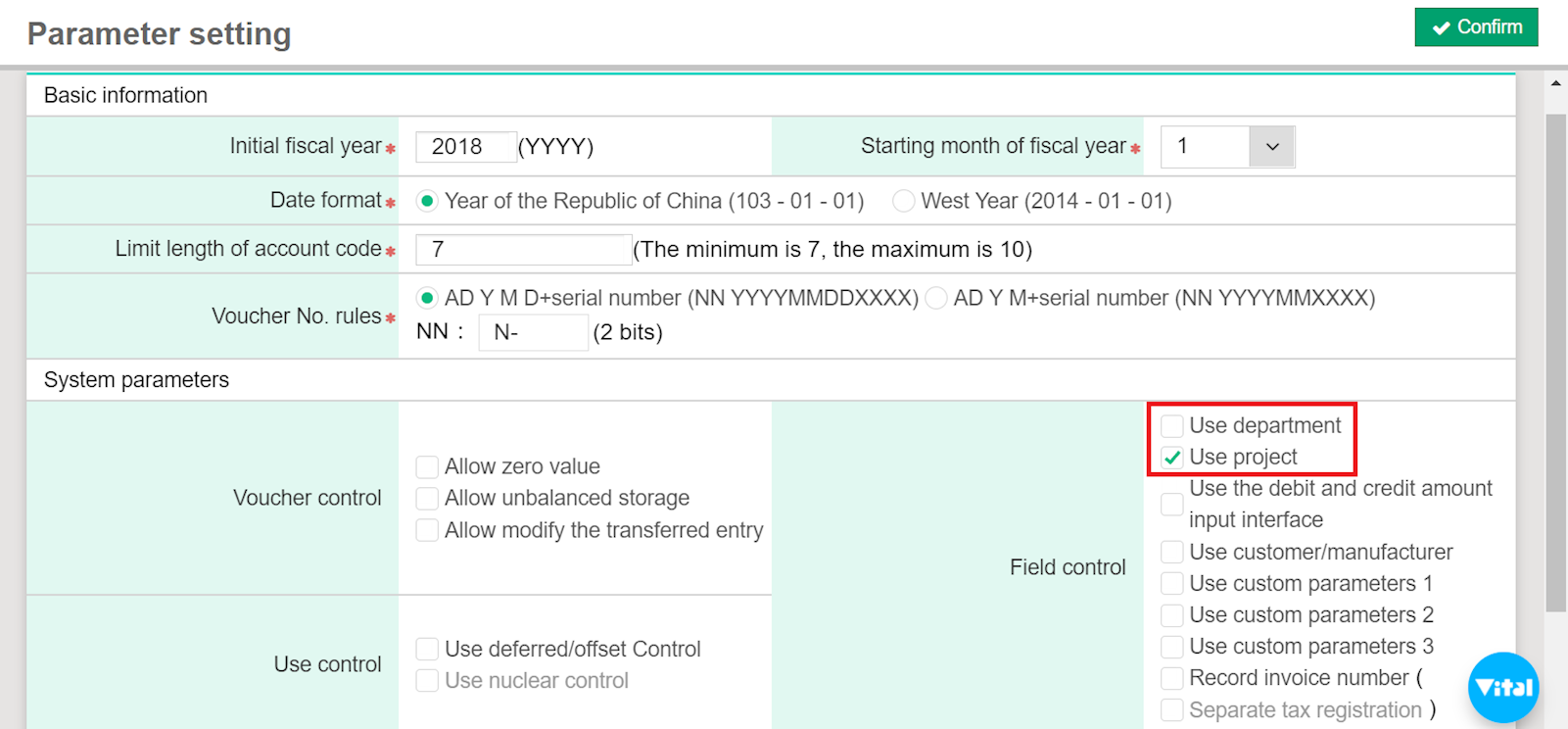Choose AD Y M+serial number voucher rule
The image size is (1568, 729).
(936, 298)
